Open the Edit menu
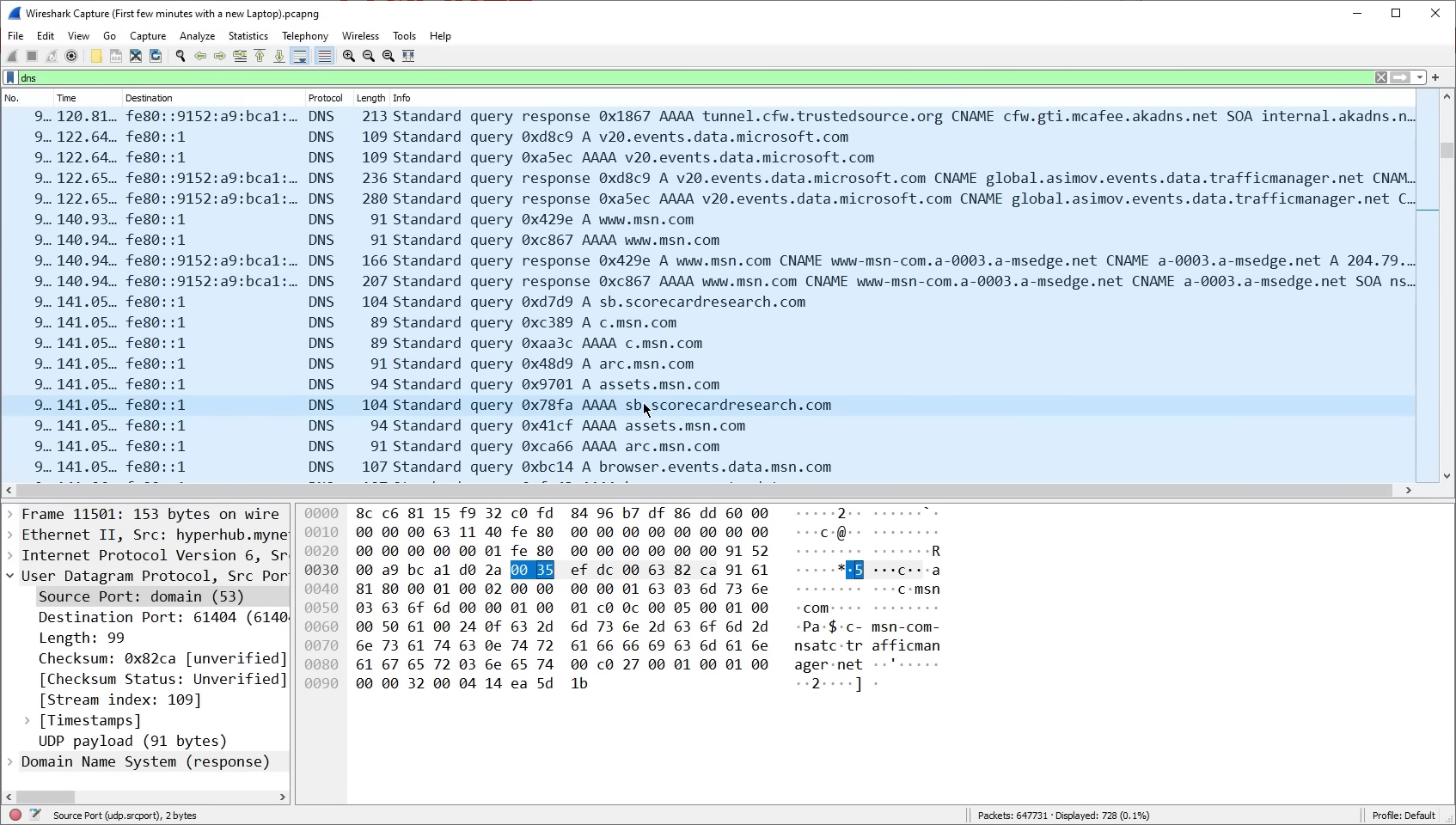Screen dimensions: 1456x825 [x=46, y=36]
